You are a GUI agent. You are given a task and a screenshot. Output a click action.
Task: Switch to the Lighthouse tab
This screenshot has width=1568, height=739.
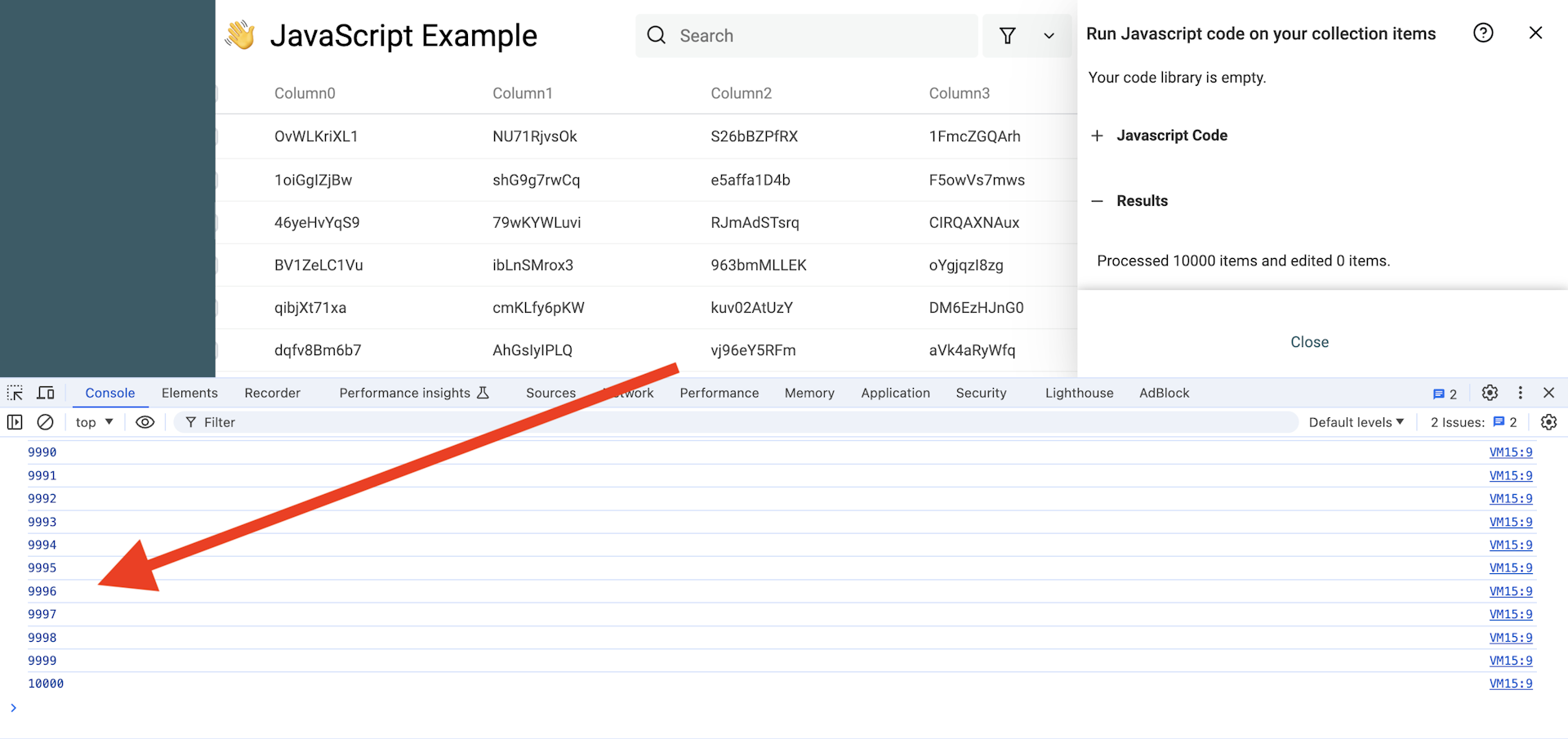coord(1079,393)
